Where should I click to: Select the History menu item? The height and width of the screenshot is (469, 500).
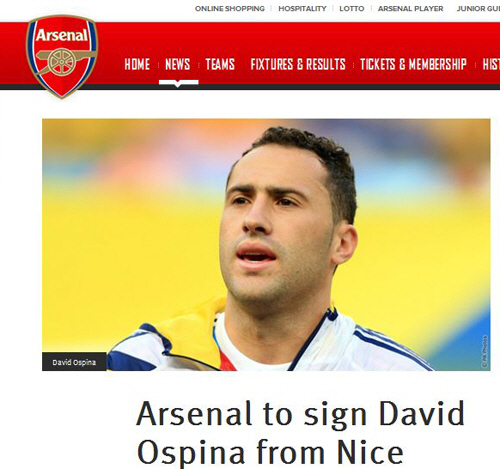491,64
